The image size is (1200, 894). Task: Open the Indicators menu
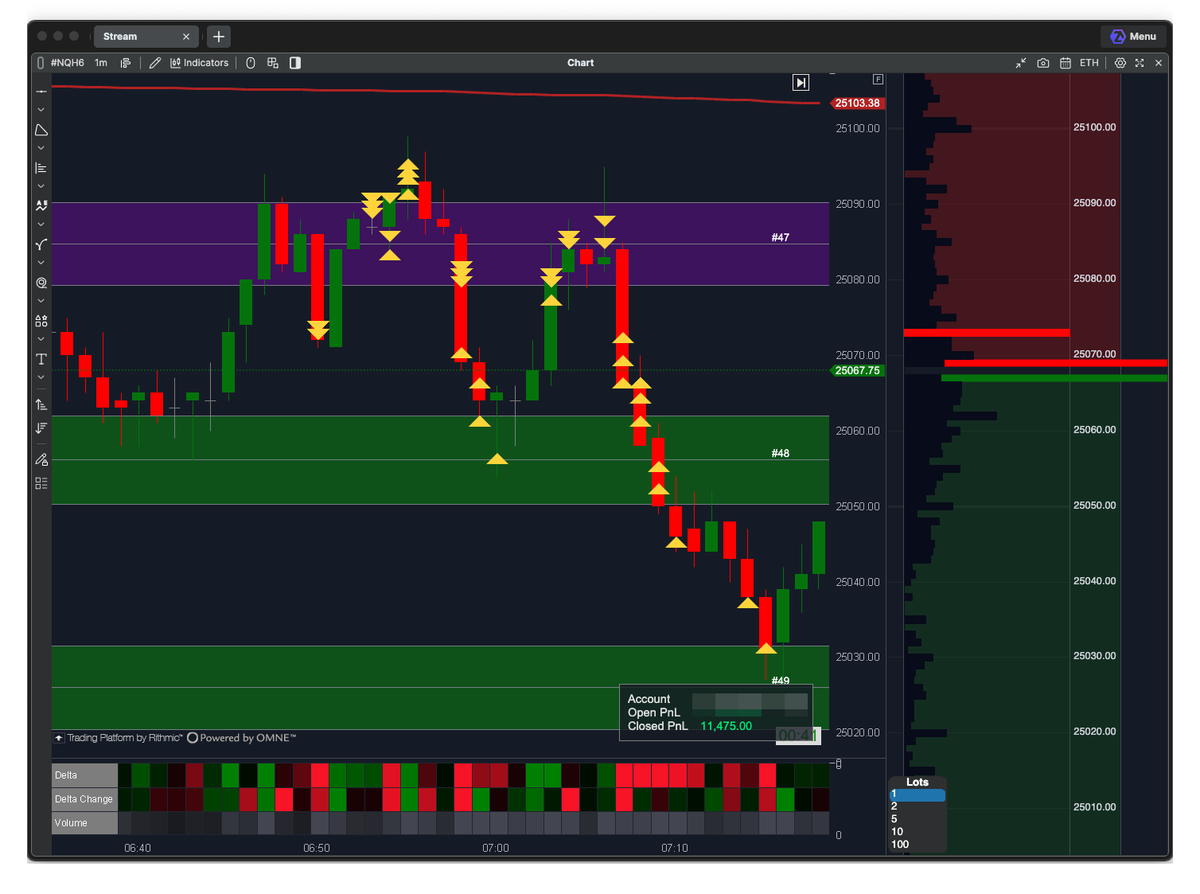click(199, 63)
